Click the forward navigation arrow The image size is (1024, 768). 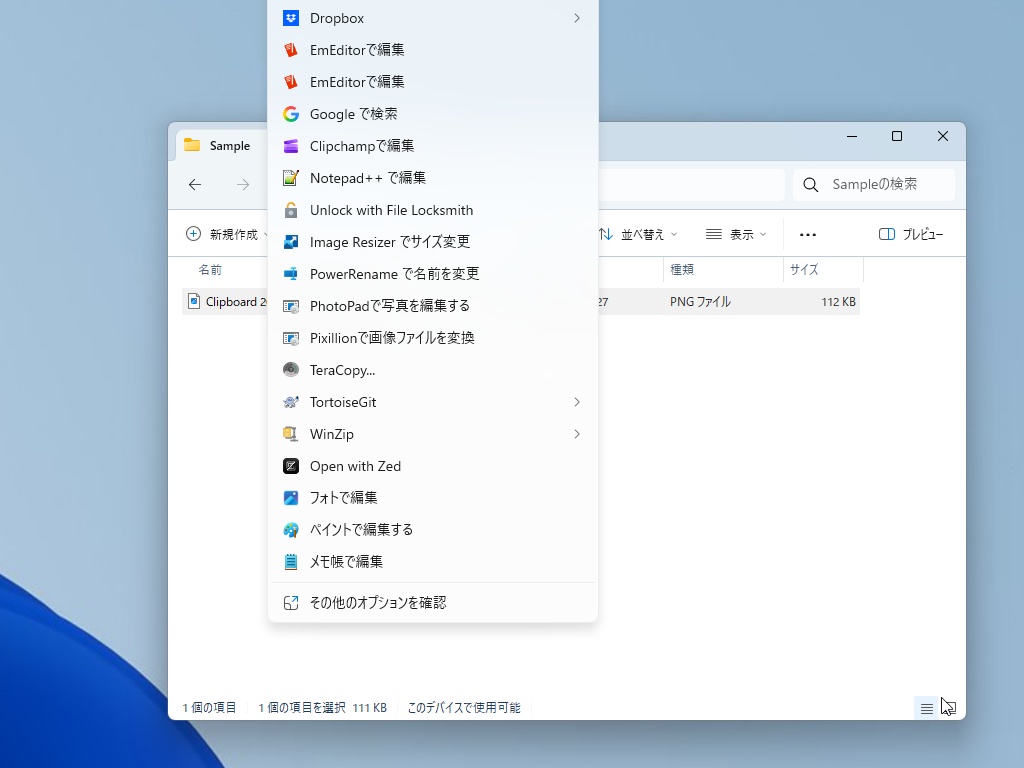pyautogui.click(x=243, y=185)
